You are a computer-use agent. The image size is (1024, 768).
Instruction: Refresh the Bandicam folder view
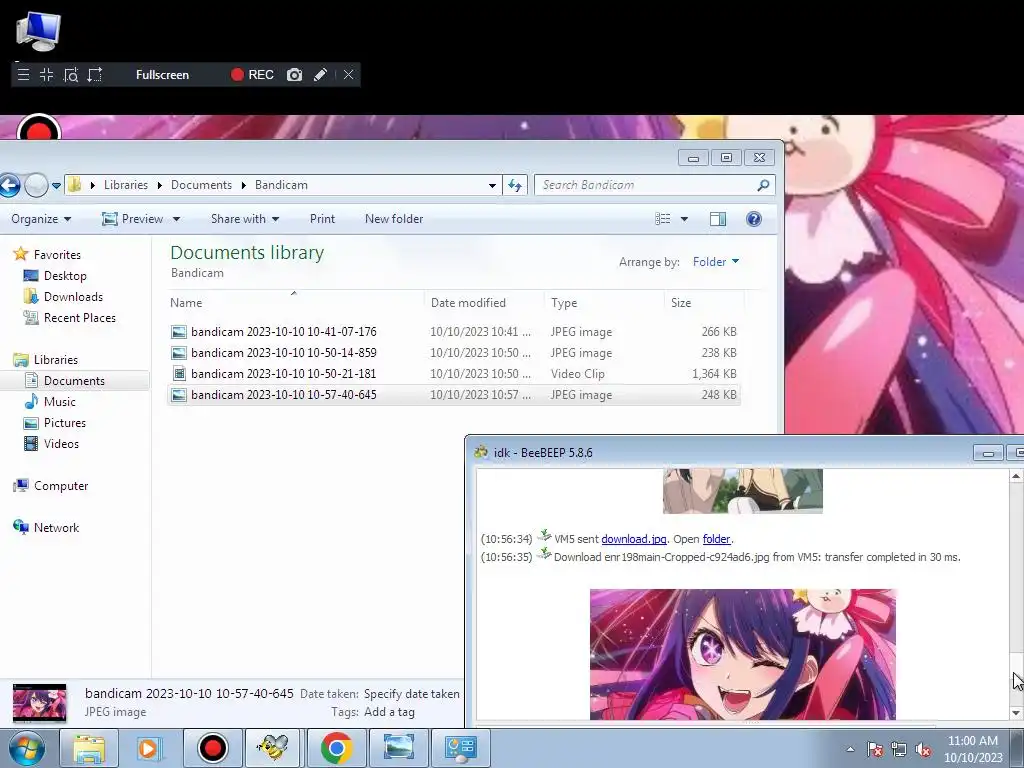coord(515,185)
